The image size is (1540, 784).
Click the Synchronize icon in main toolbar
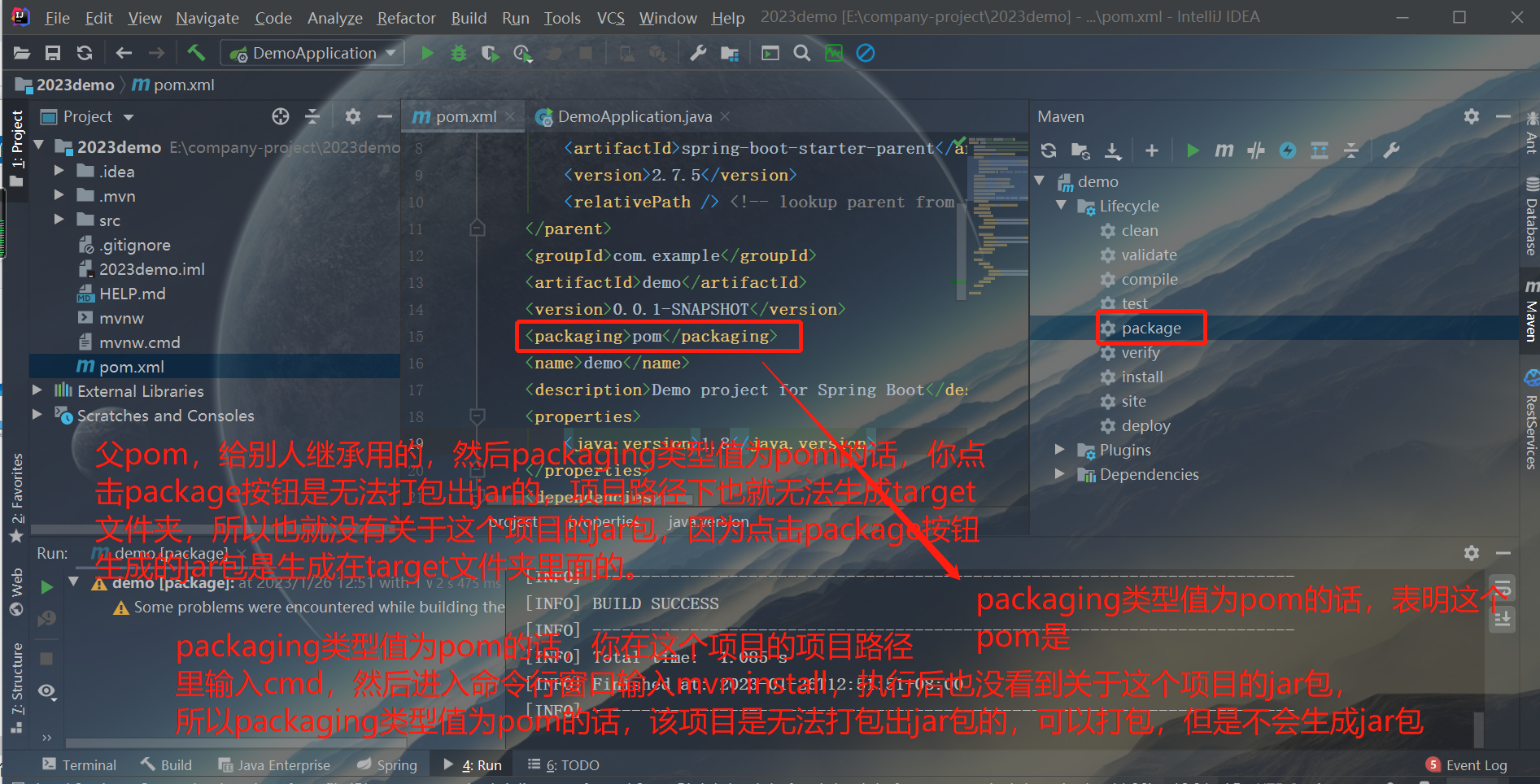85,54
